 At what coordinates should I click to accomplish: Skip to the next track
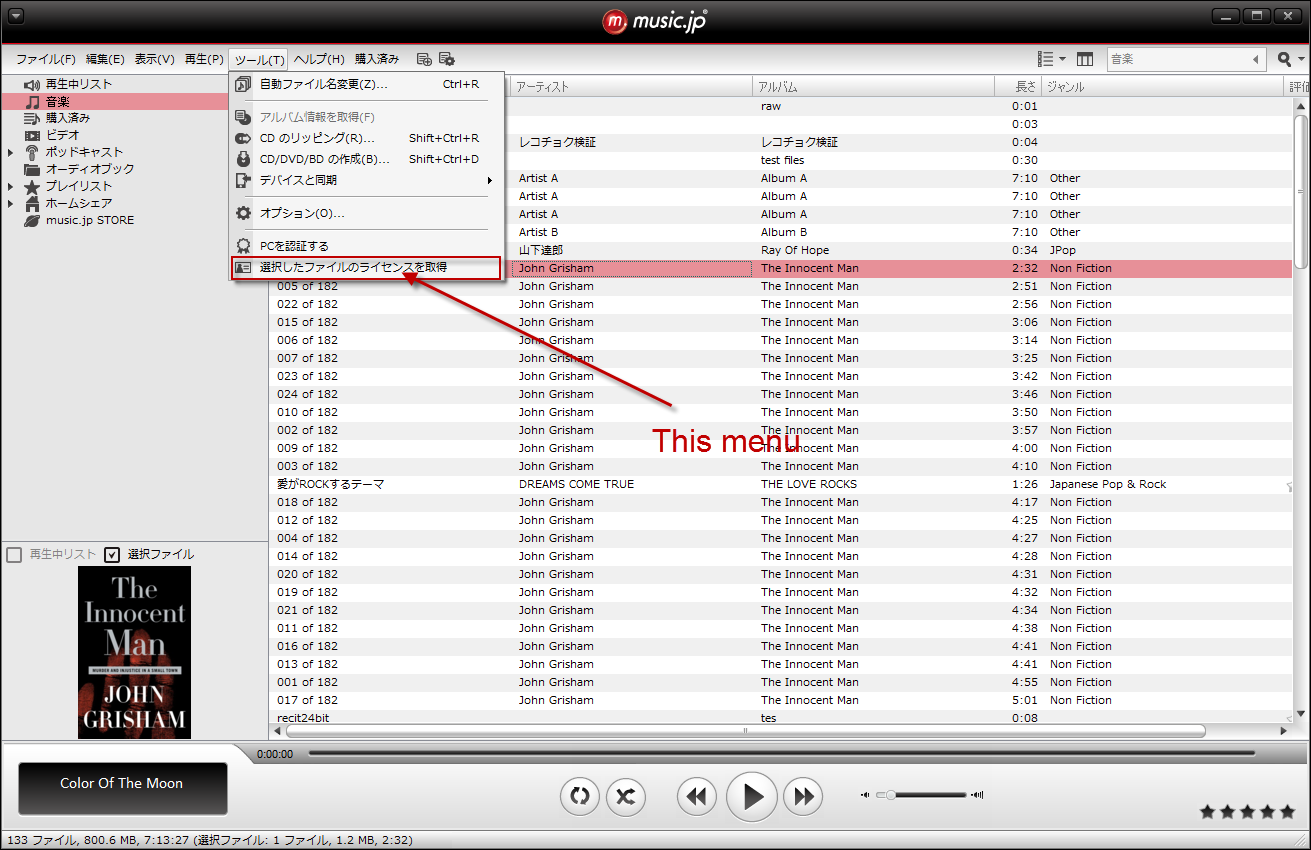(x=802, y=796)
